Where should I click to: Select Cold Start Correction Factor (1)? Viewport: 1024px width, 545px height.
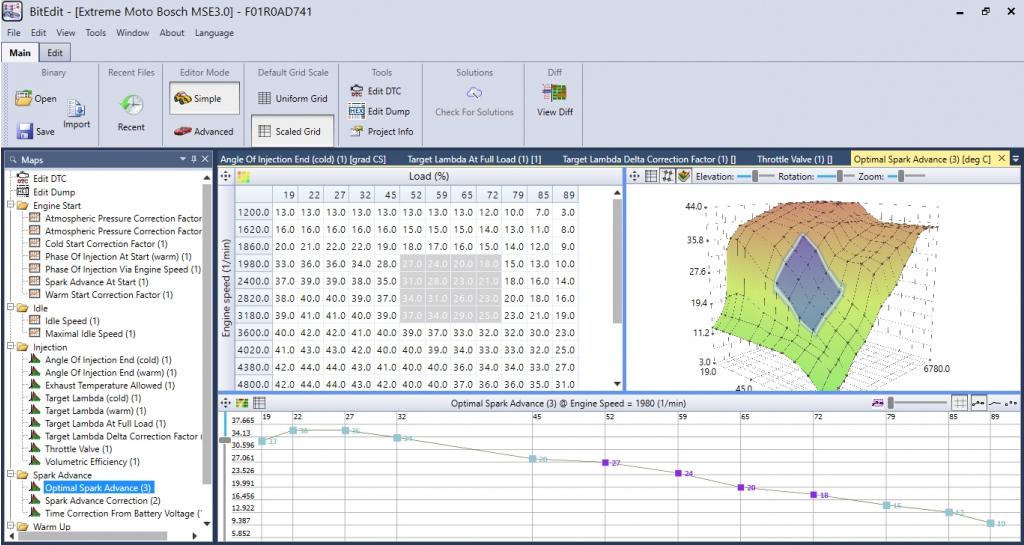106,244
